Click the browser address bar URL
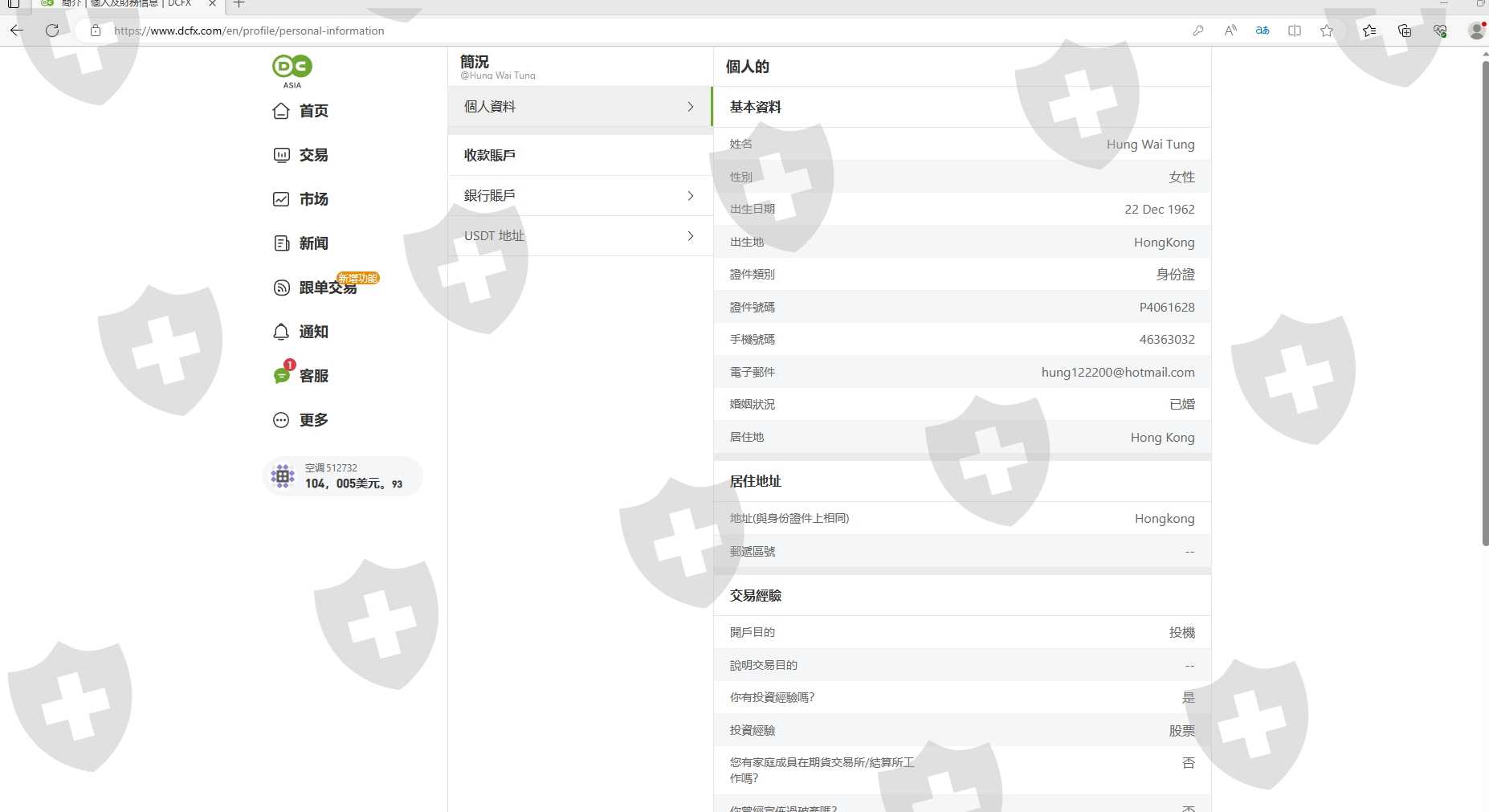Screen dimensions: 1489x812 coord(249,31)
